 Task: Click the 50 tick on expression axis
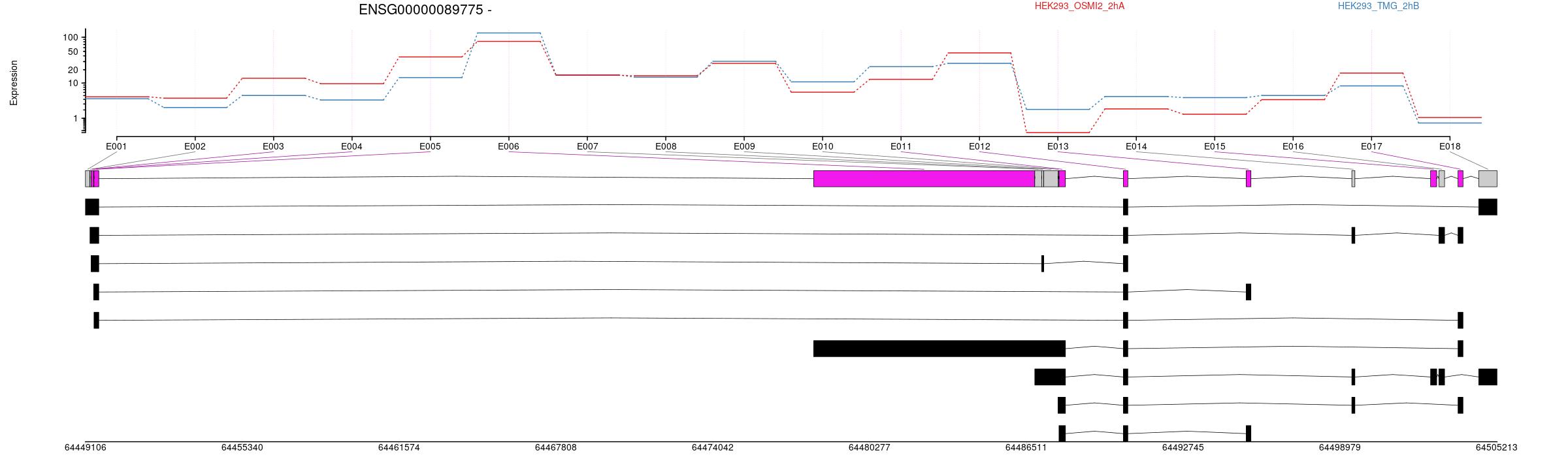(73, 52)
